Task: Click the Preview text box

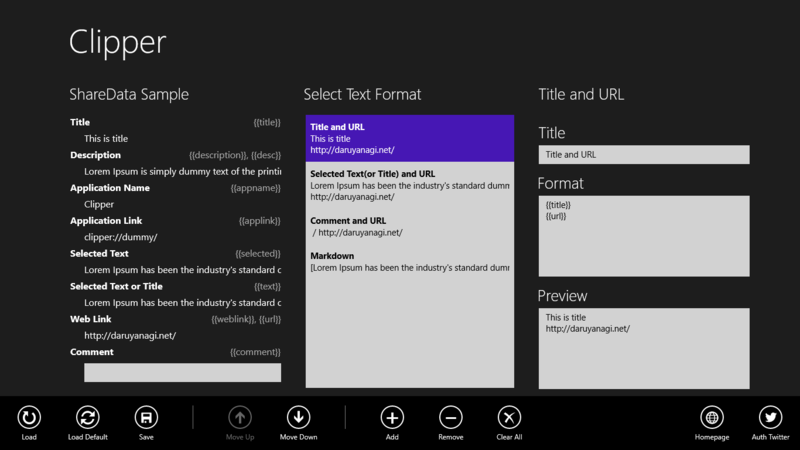Action: pyautogui.click(x=644, y=348)
